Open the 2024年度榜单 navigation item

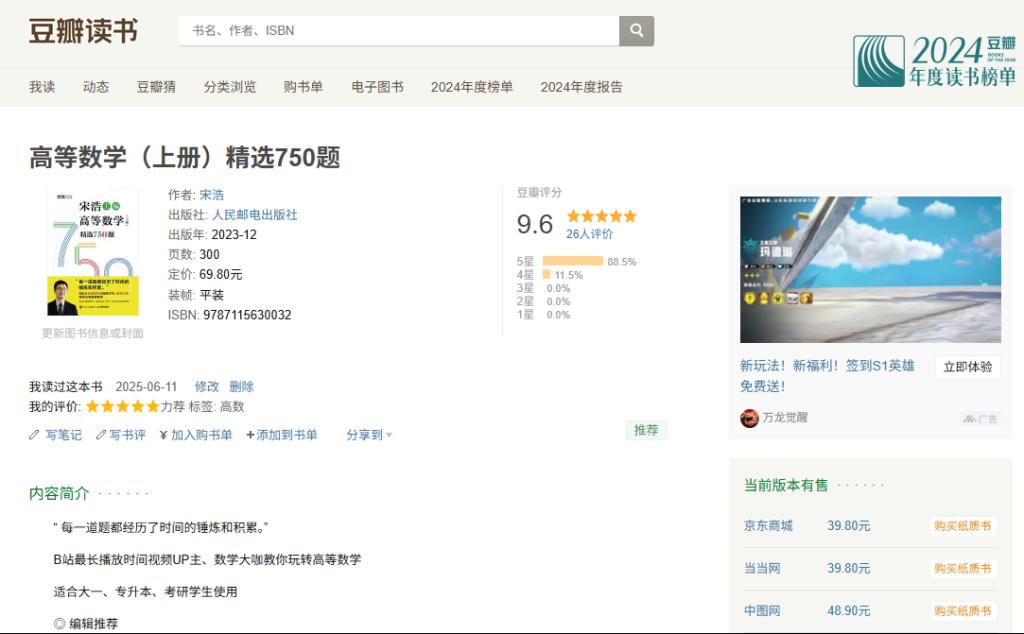(472, 87)
